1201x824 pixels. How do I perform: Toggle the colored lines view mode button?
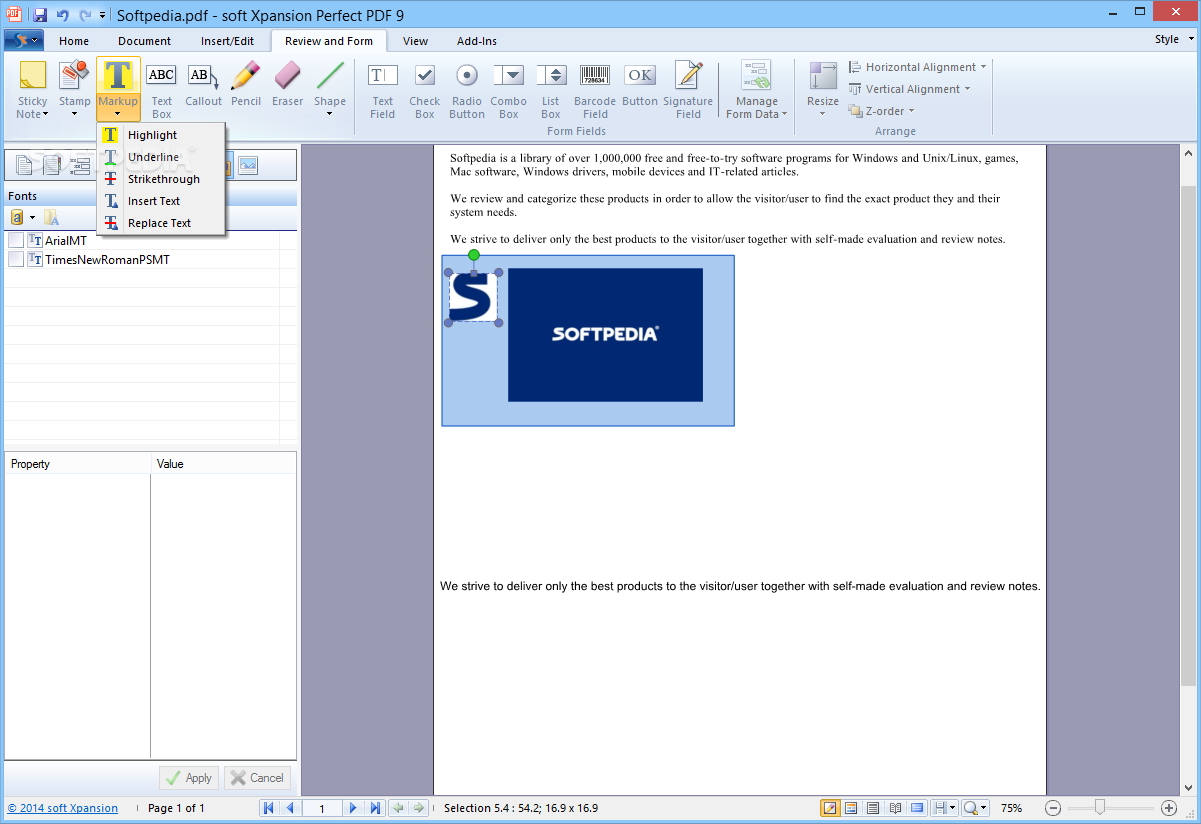[x=851, y=808]
